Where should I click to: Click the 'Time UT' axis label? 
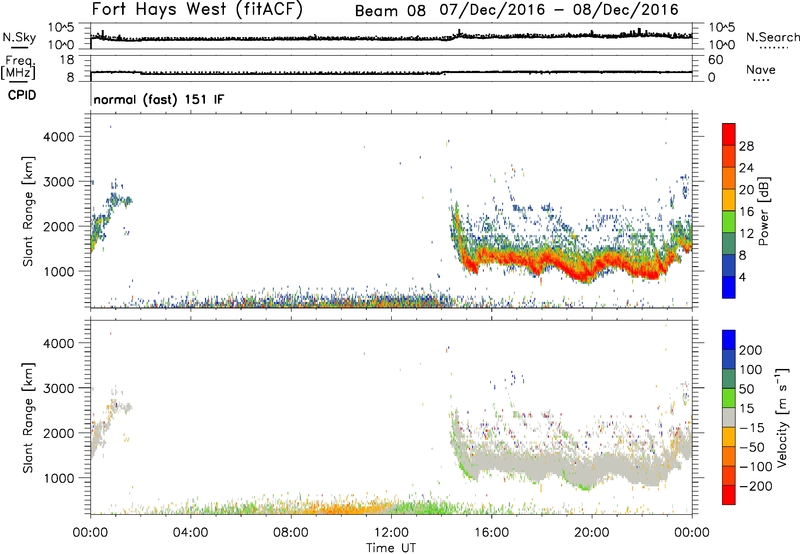[391, 548]
